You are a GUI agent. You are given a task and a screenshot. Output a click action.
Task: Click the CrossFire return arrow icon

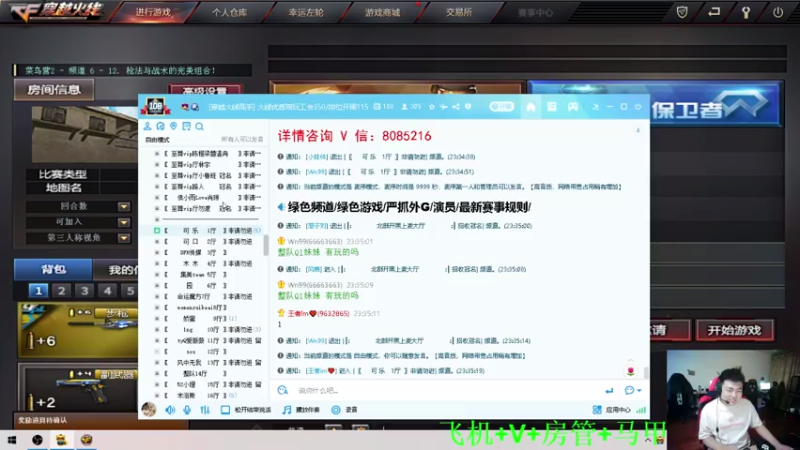tap(714, 12)
